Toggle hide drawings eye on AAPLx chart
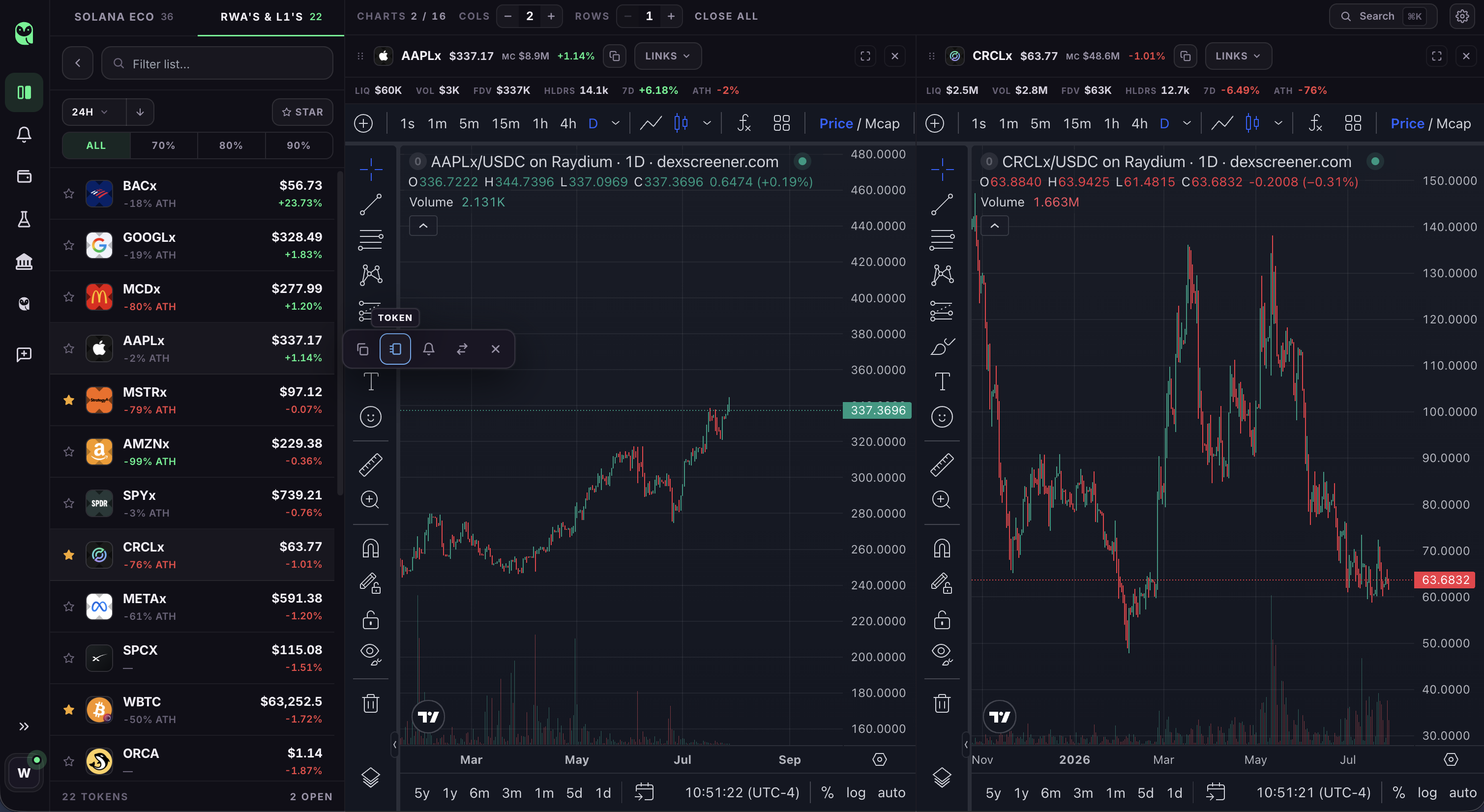 point(370,654)
